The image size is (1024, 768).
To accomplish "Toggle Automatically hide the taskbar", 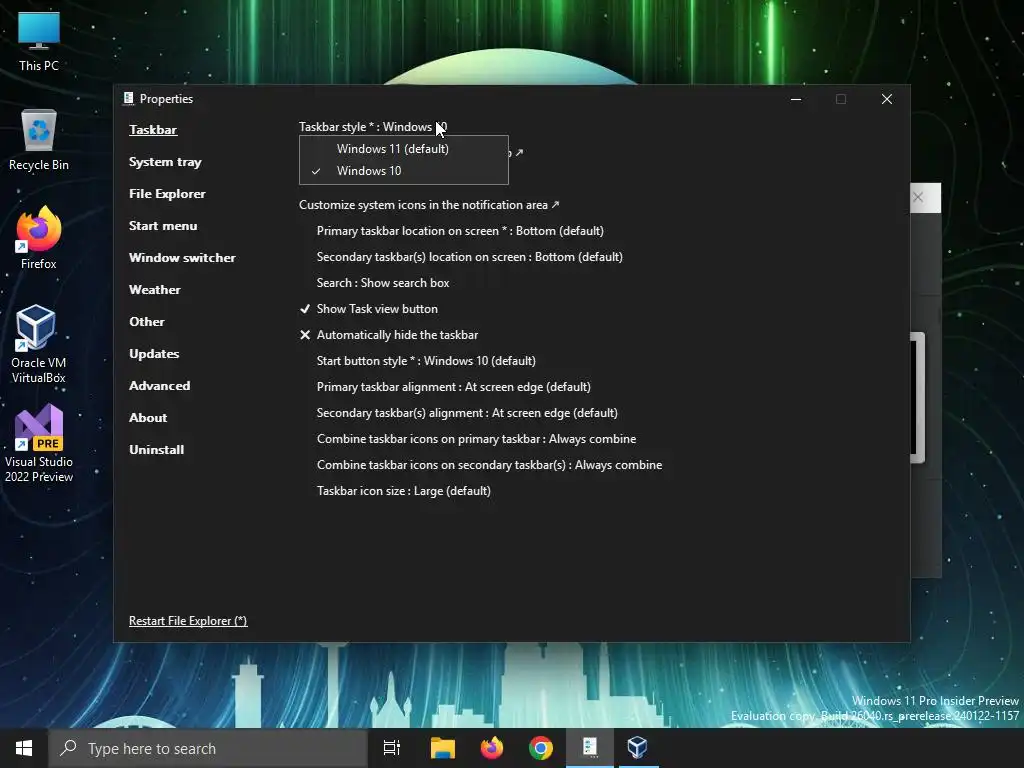I will coord(389,335).
